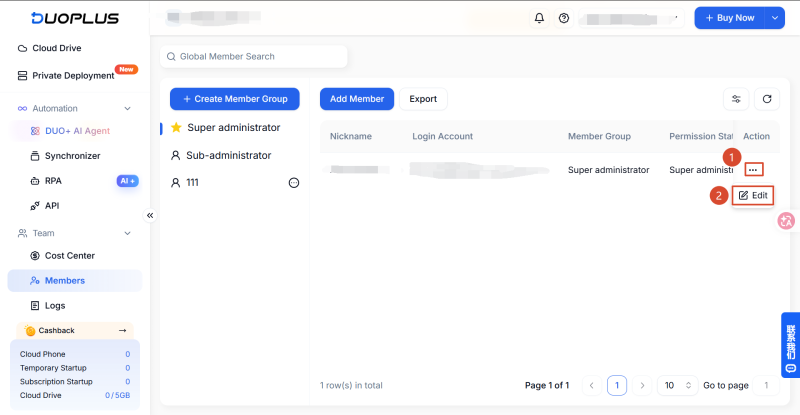Open the contact us side tab
The image size is (800, 415).
tap(790, 345)
